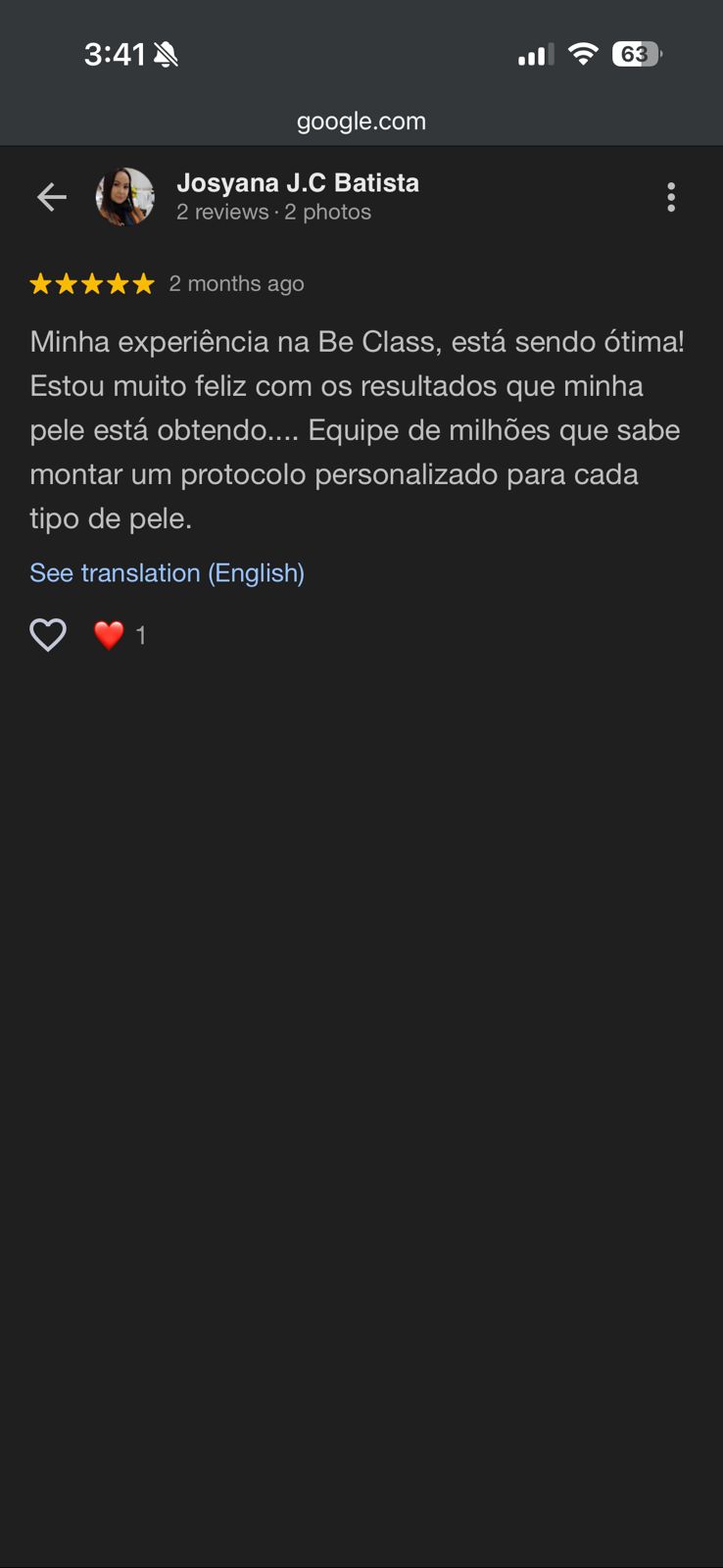Like the review with the heart outline
This screenshot has height=1568, width=723.
pyautogui.click(x=48, y=635)
